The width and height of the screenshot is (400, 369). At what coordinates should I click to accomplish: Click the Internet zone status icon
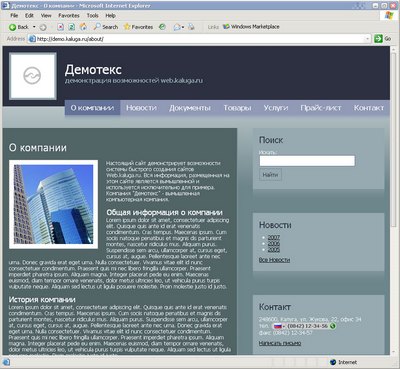tap(333, 362)
